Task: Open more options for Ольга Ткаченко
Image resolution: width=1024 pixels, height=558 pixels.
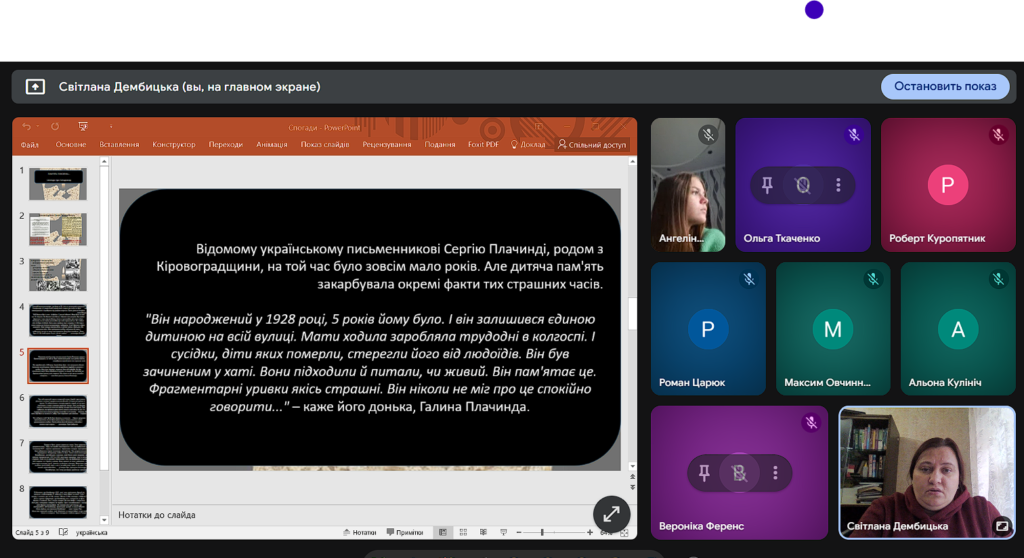Action: coord(838,185)
